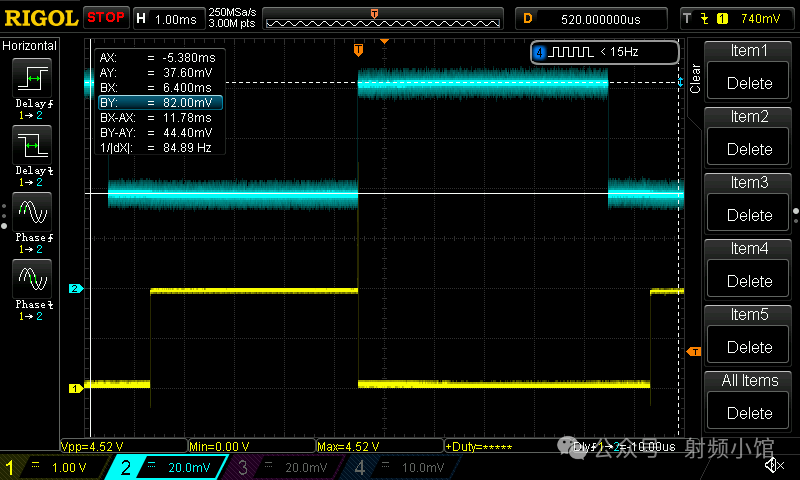This screenshot has height=480, width=800.
Task: Open the Horizontal menu header
Action: (30, 46)
